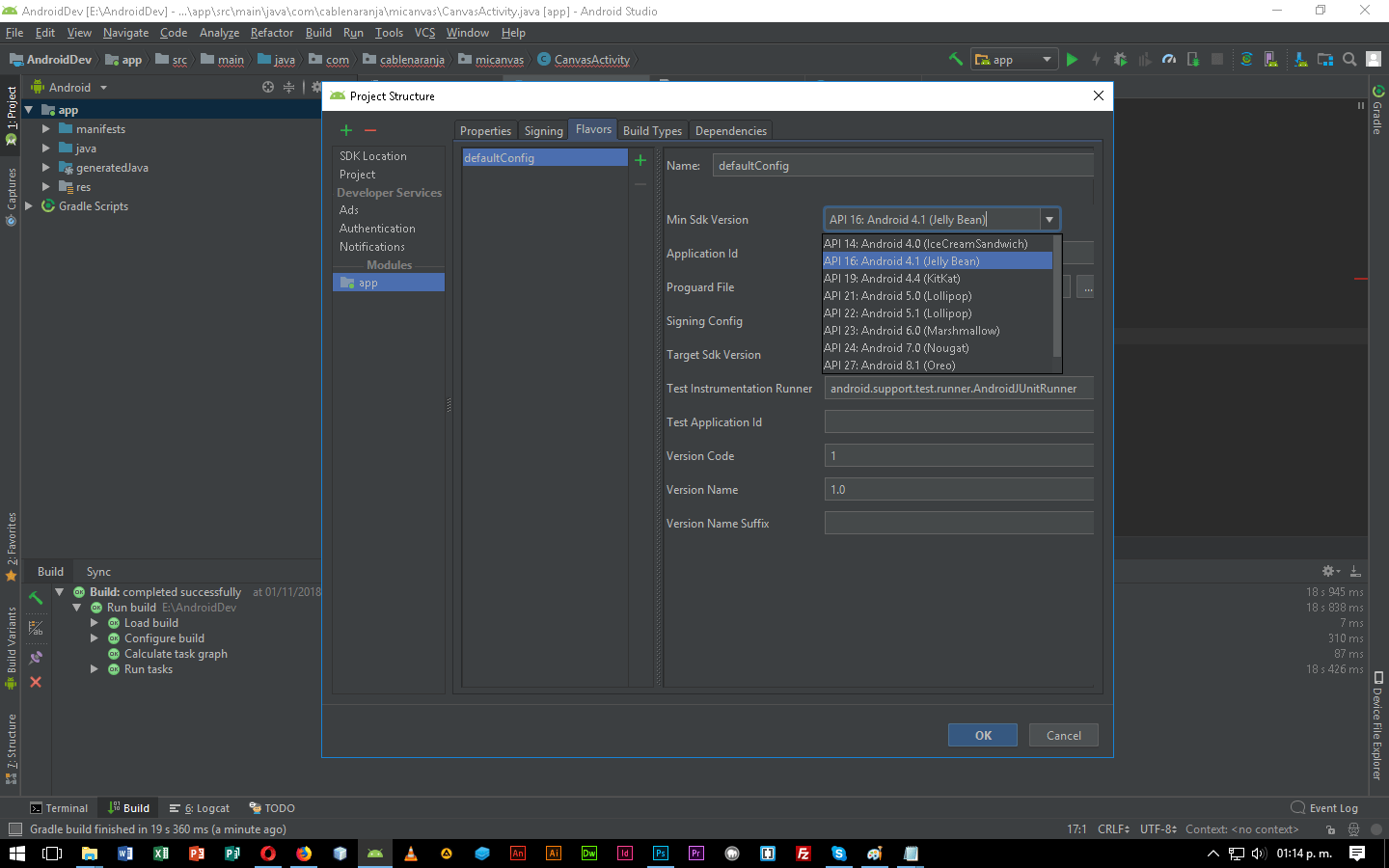Click the Windows Start button
This screenshot has width=1389, height=868.
(x=16, y=854)
